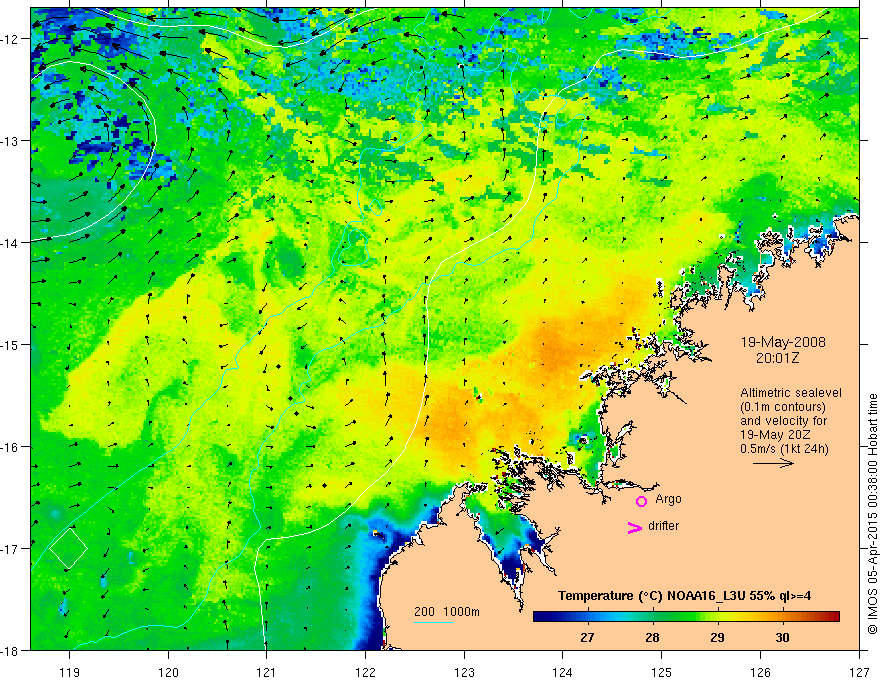
Task: Click the 0.5m/s velocity scale arrow
Action: pos(773,463)
